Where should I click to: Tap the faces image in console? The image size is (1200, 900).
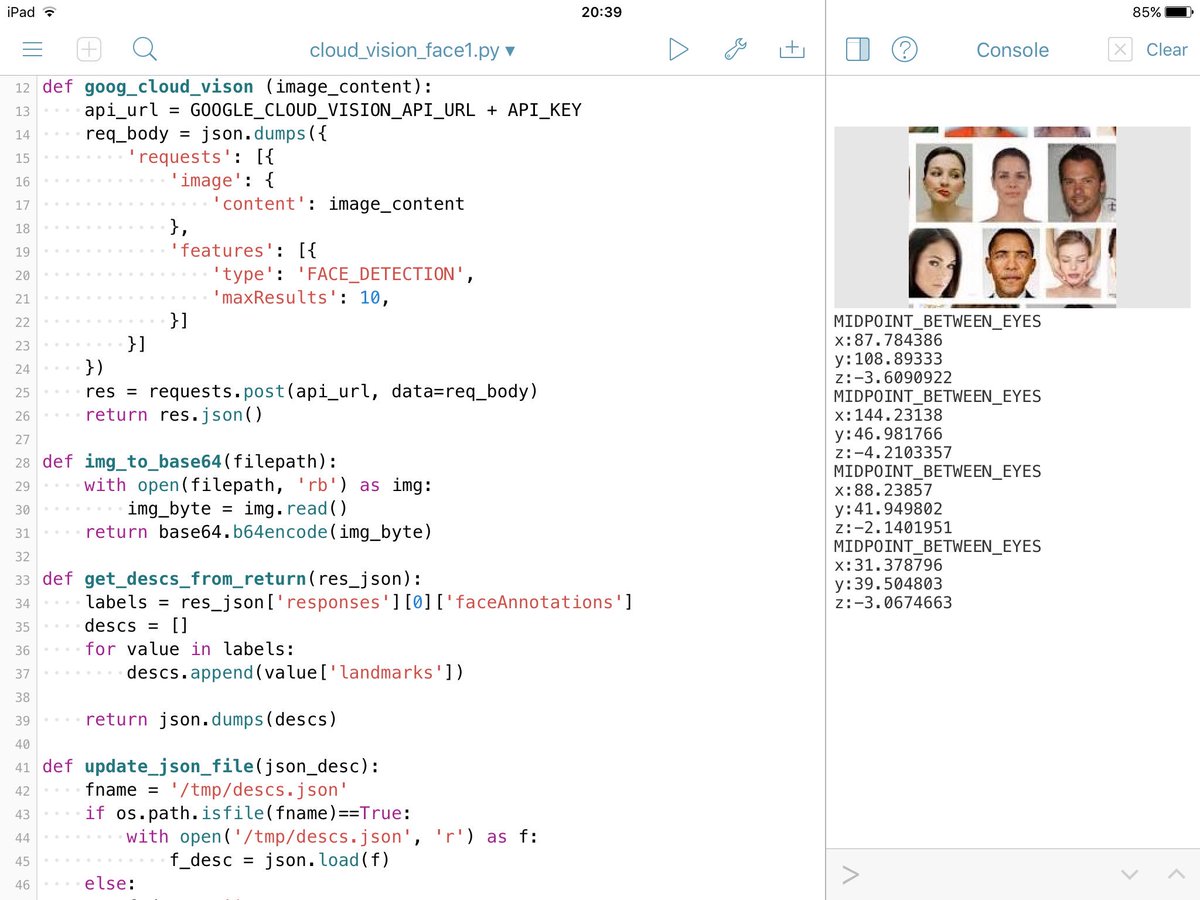click(1012, 217)
